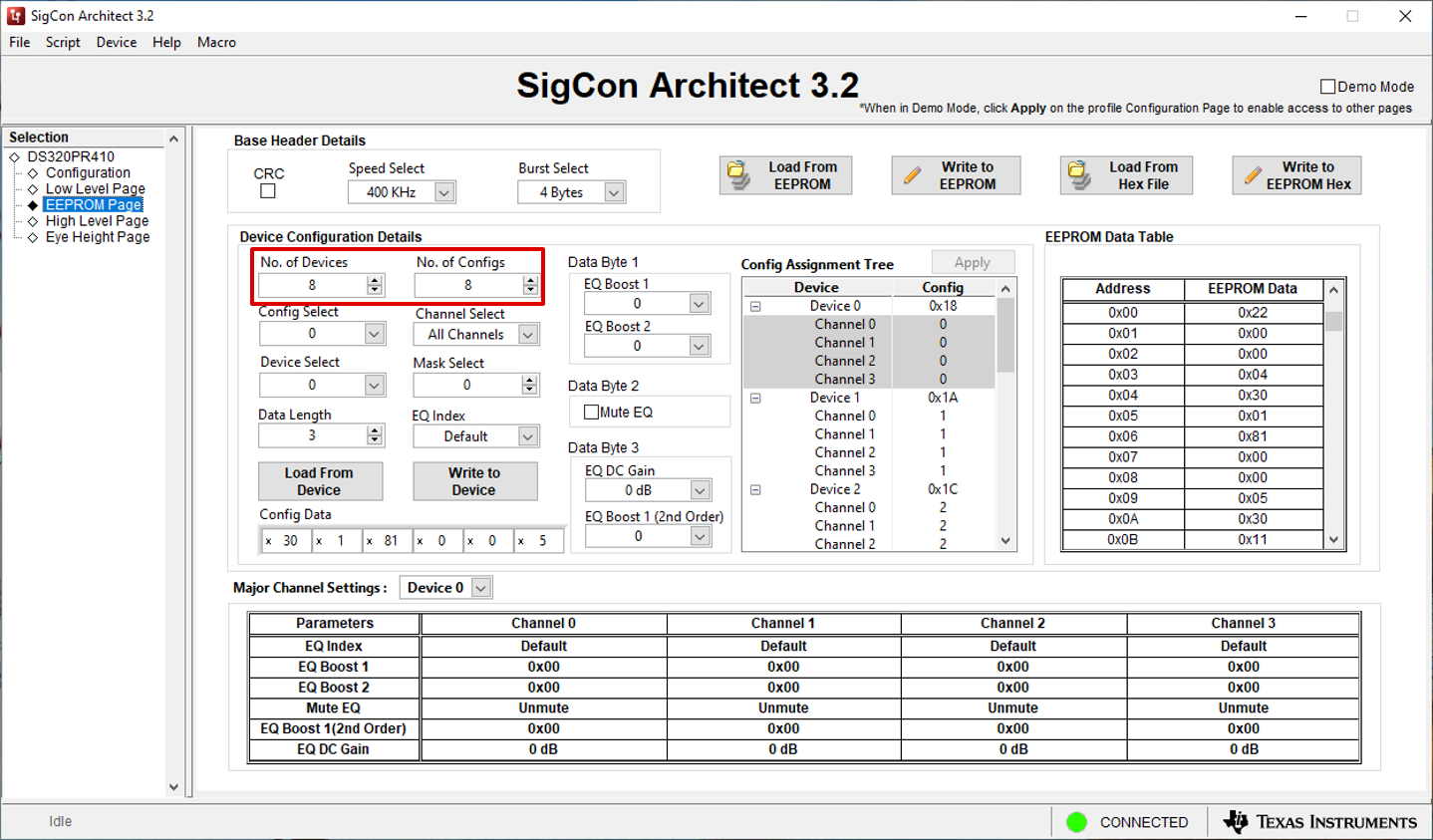Click the EQ DC Gain parameter row label
The width and height of the screenshot is (1433, 840).
pyautogui.click(x=334, y=749)
